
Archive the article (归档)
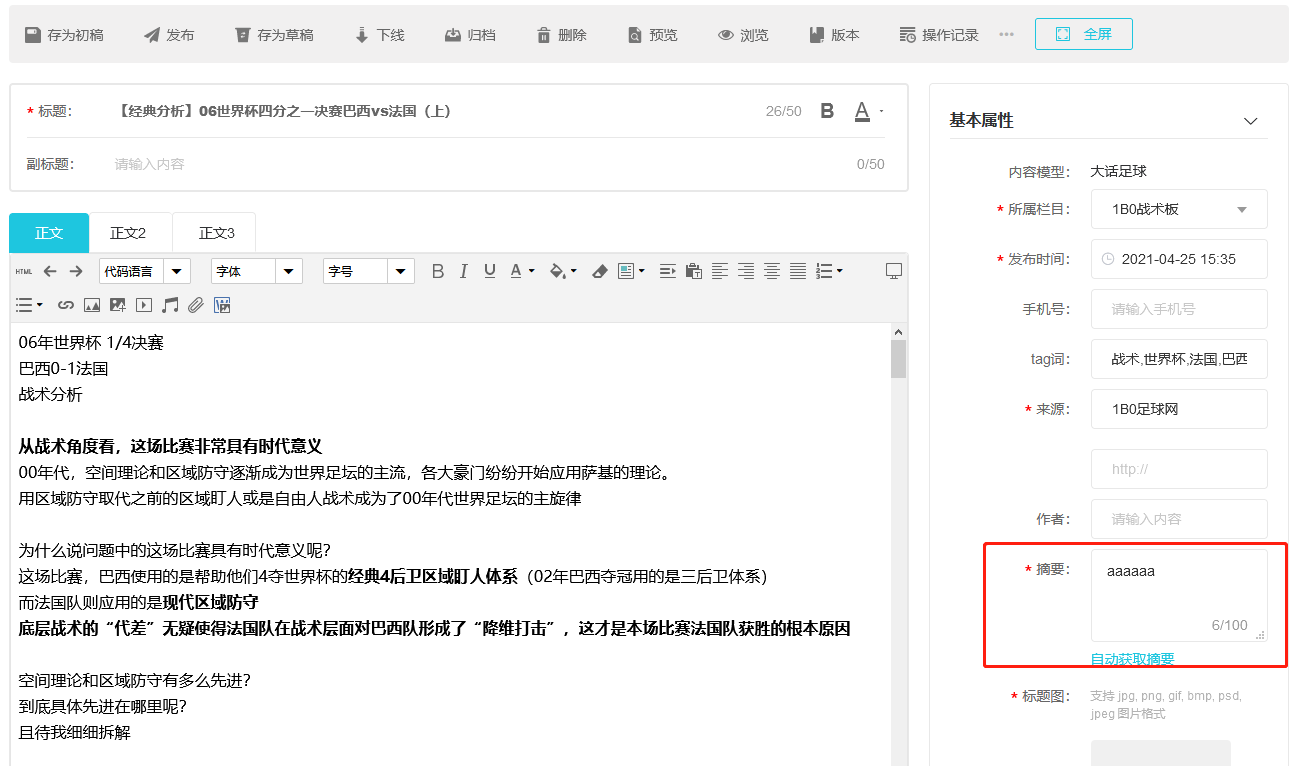[x=470, y=35]
